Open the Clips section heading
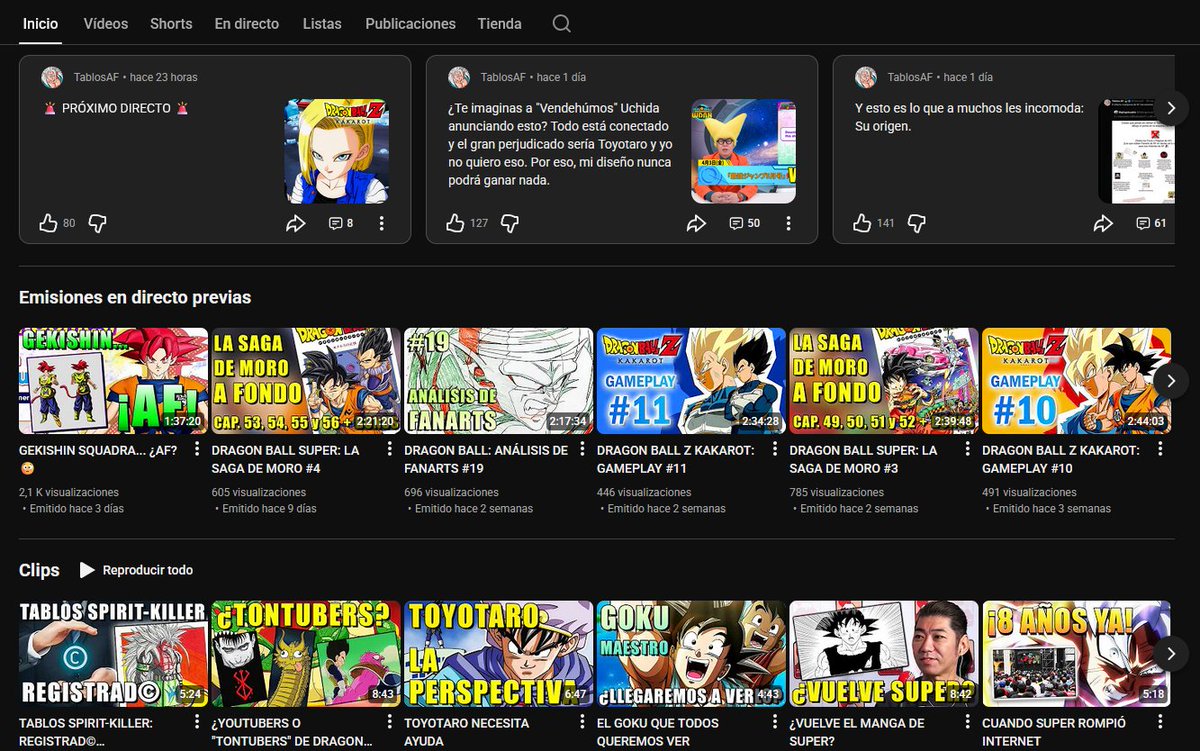This screenshot has height=751, width=1200. [39, 570]
